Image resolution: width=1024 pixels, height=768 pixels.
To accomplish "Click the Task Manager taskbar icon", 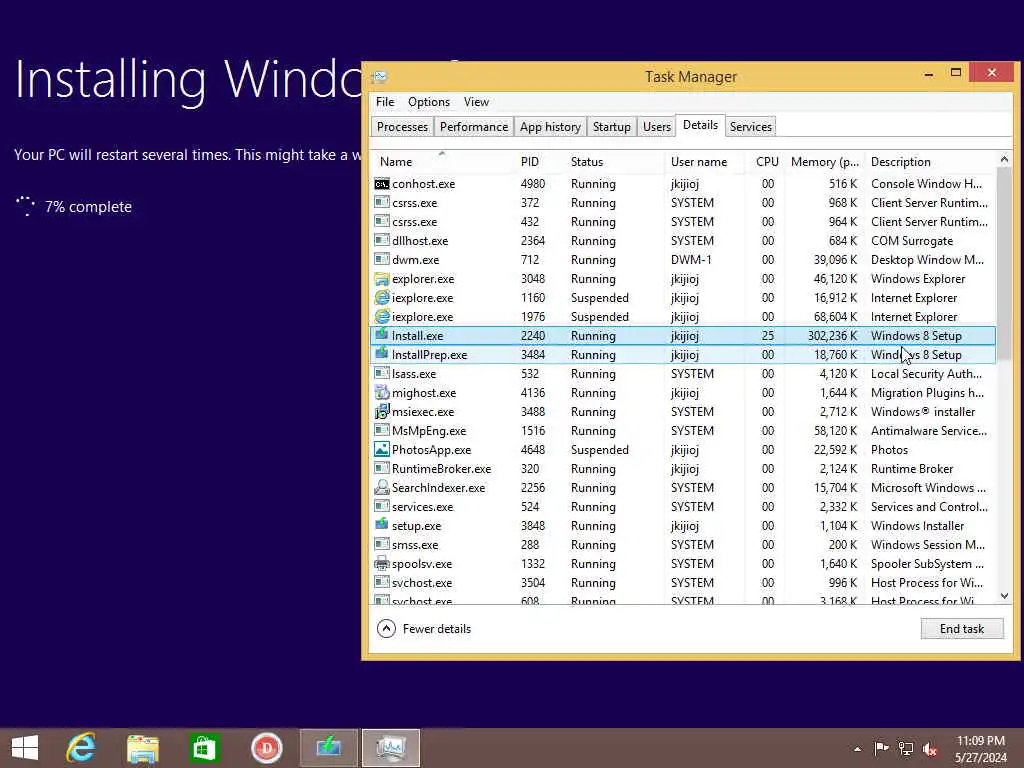I will 391,748.
